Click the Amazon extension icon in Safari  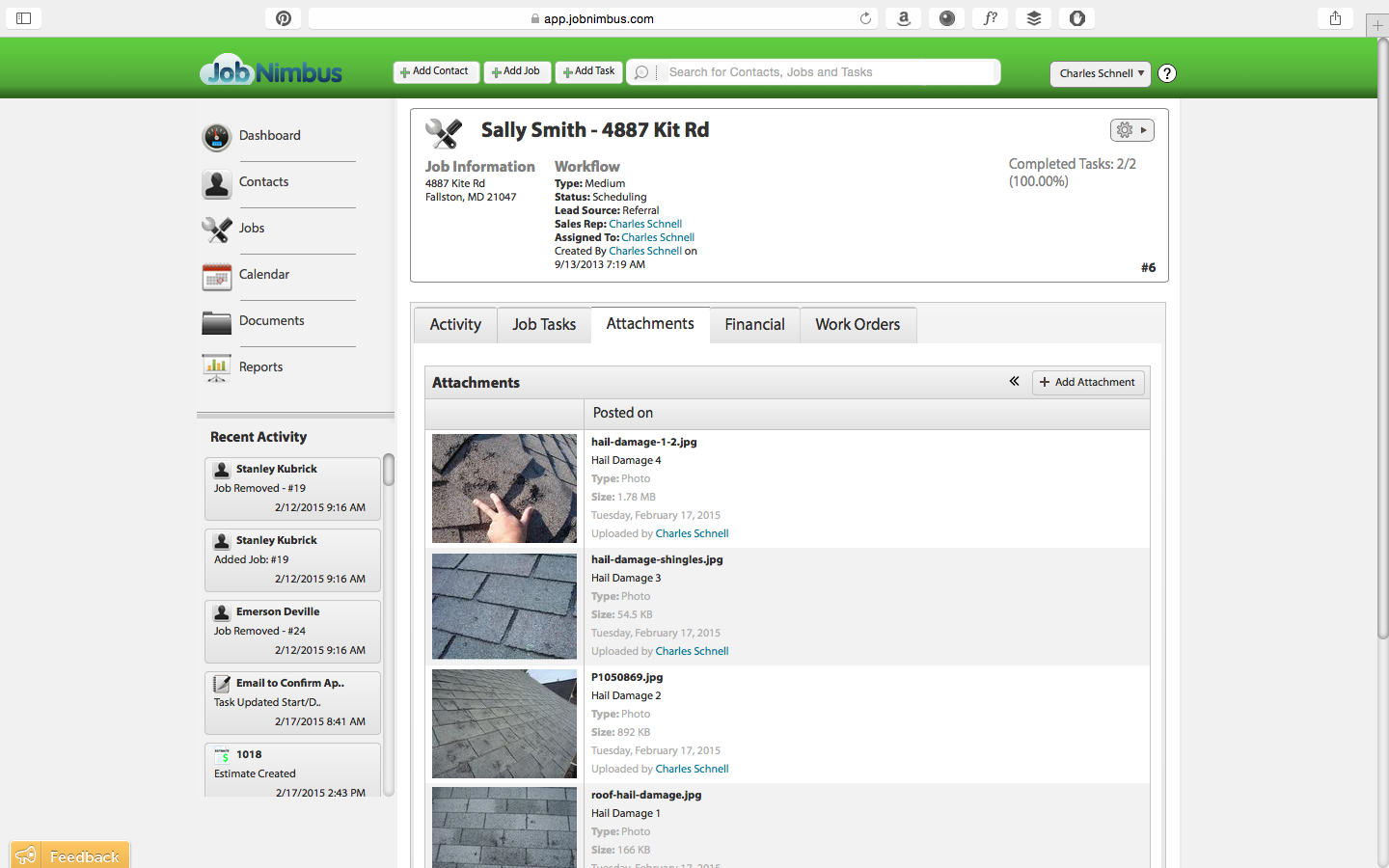click(904, 18)
